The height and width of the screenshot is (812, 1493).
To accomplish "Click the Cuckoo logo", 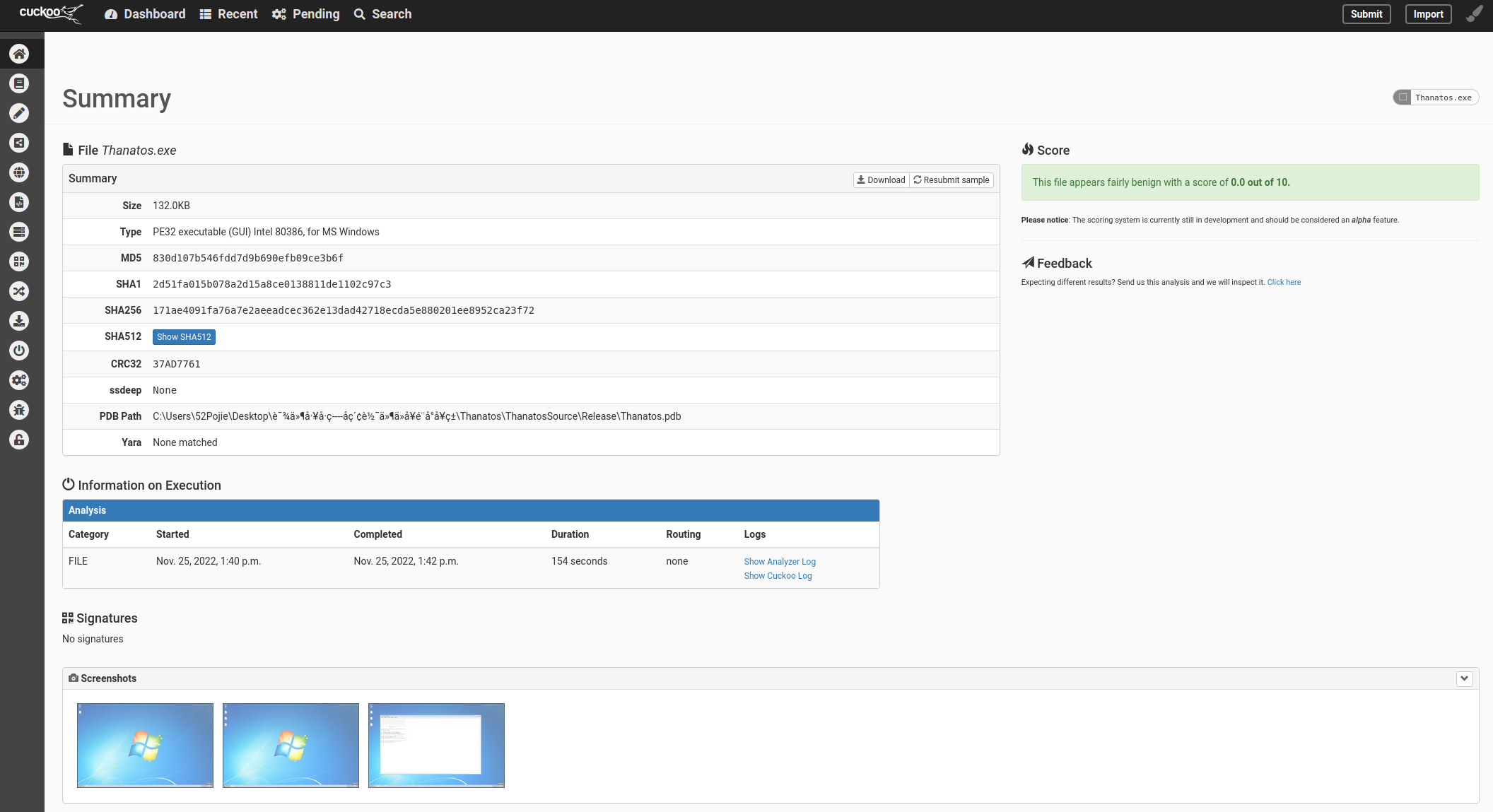I will click(x=51, y=13).
